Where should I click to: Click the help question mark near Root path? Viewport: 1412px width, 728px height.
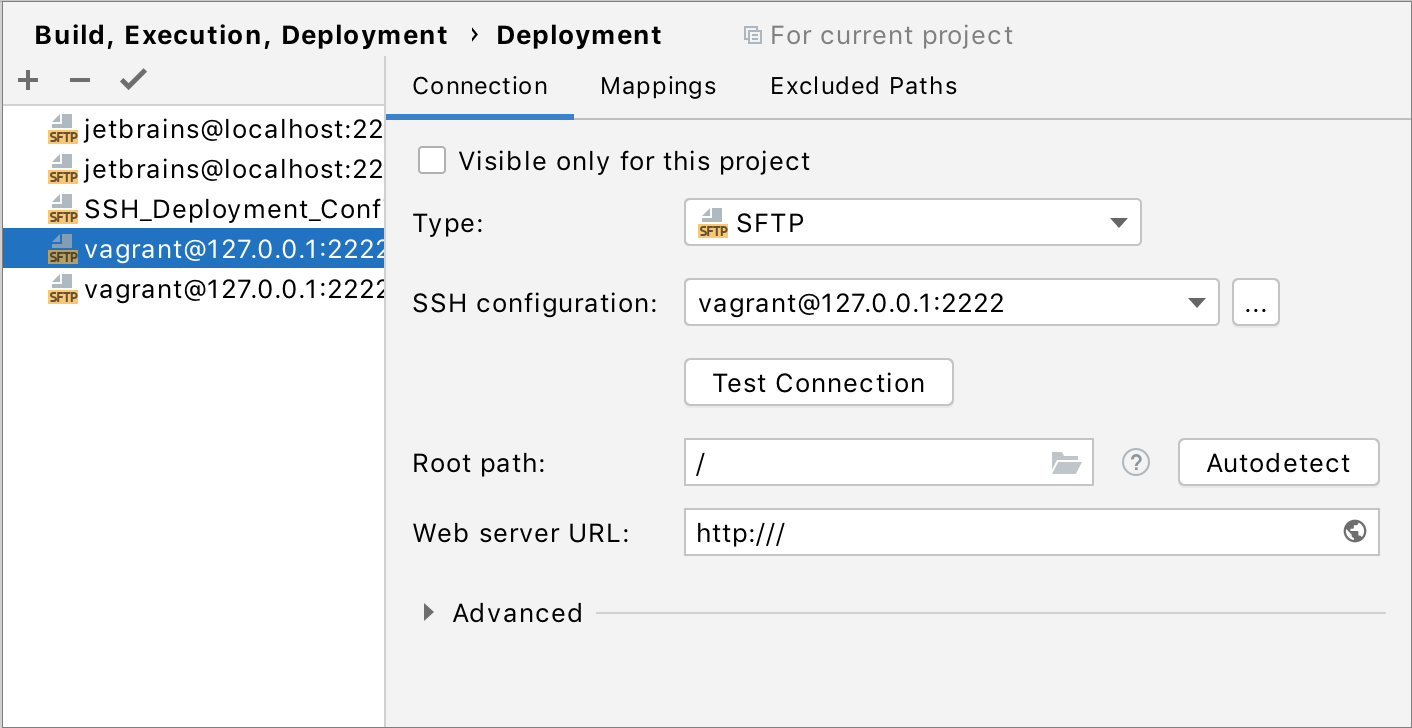click(1135, 462)
